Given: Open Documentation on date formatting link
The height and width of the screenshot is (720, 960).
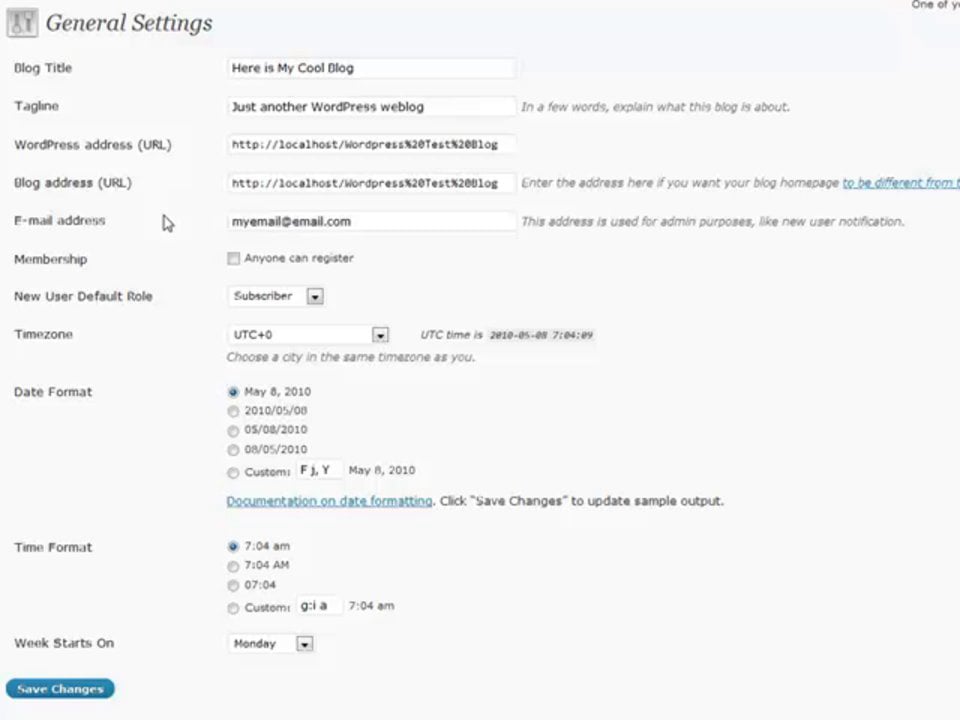Looking at the screenshot, I should tap(329, 501).
